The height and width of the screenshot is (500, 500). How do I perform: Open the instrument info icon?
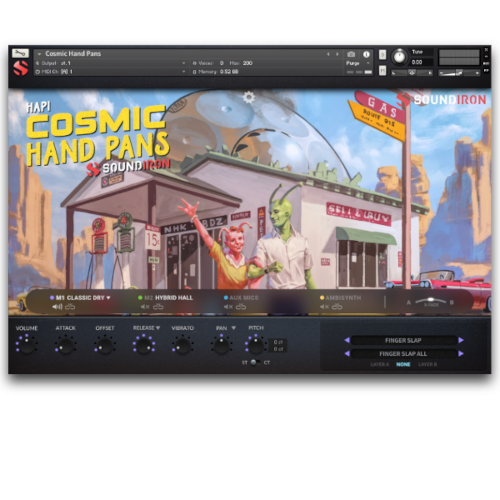(x=366, y=54)
